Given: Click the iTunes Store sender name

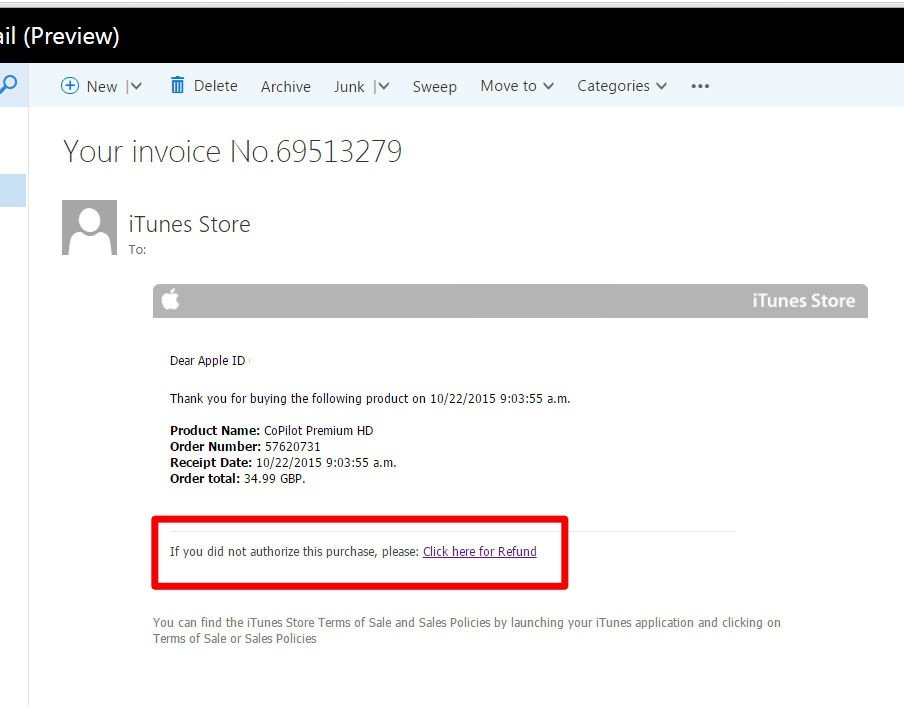Looking at the screenshot, I should coord(189,224).
